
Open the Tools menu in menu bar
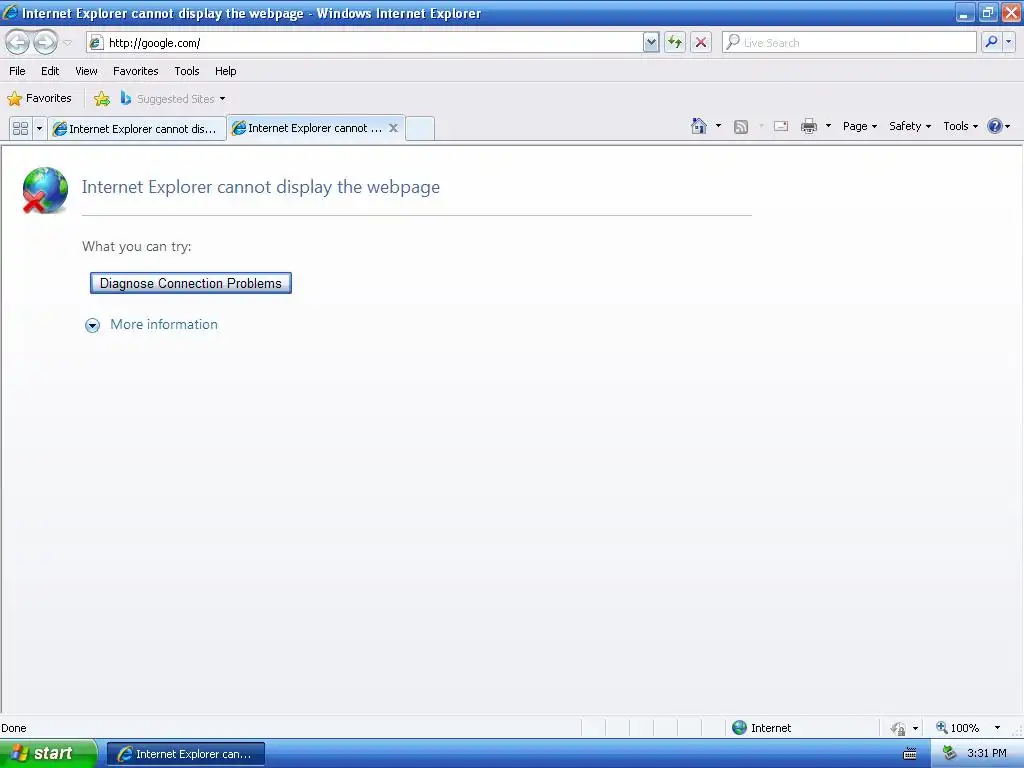point(187,71)
